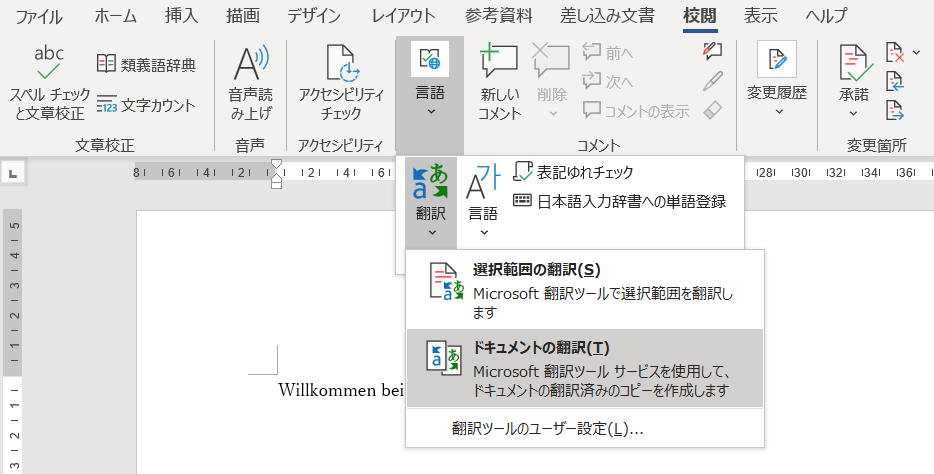The height and width of the screenshot is (474, 934).
Task: Go to next comment 次へ
Action: [608, 81]
